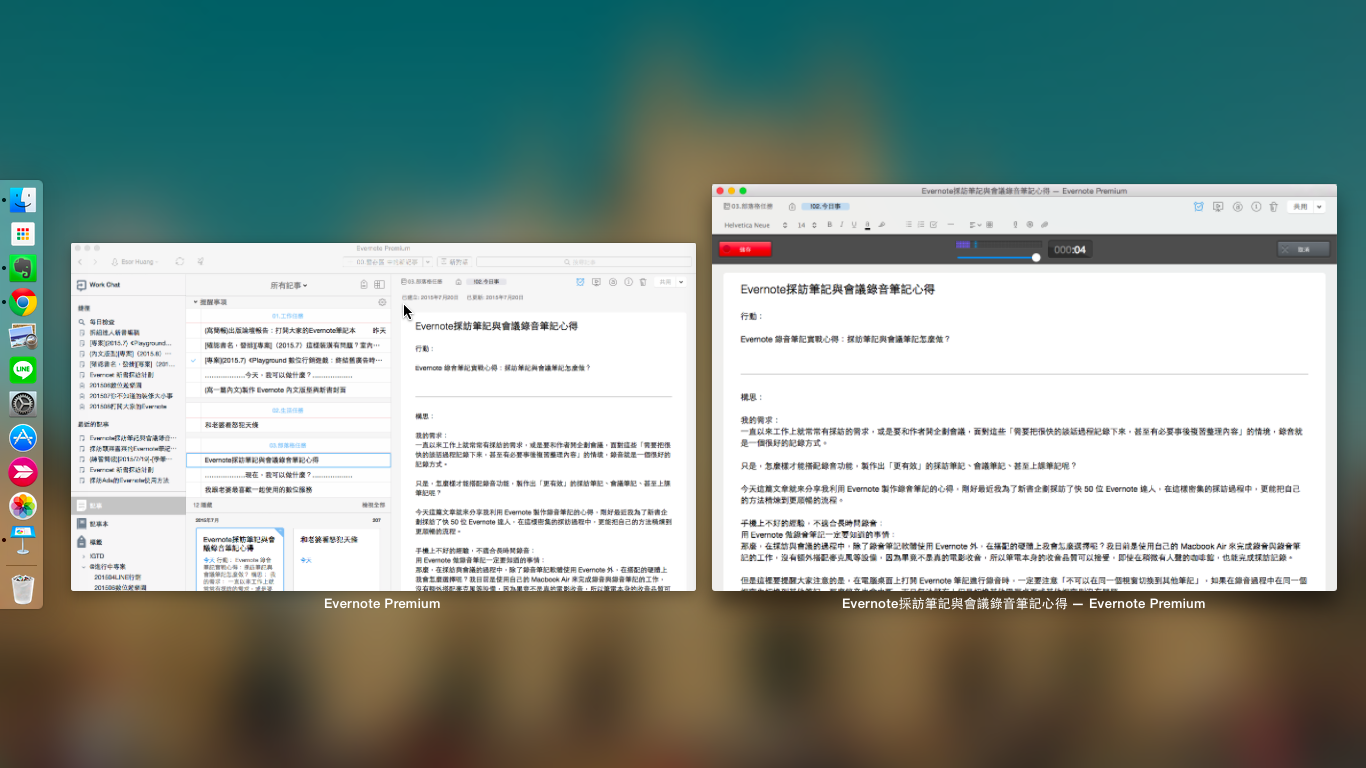Click the trash icon in recording window
This screenshot has height=768, width=1366.
tap(1273, 207)
